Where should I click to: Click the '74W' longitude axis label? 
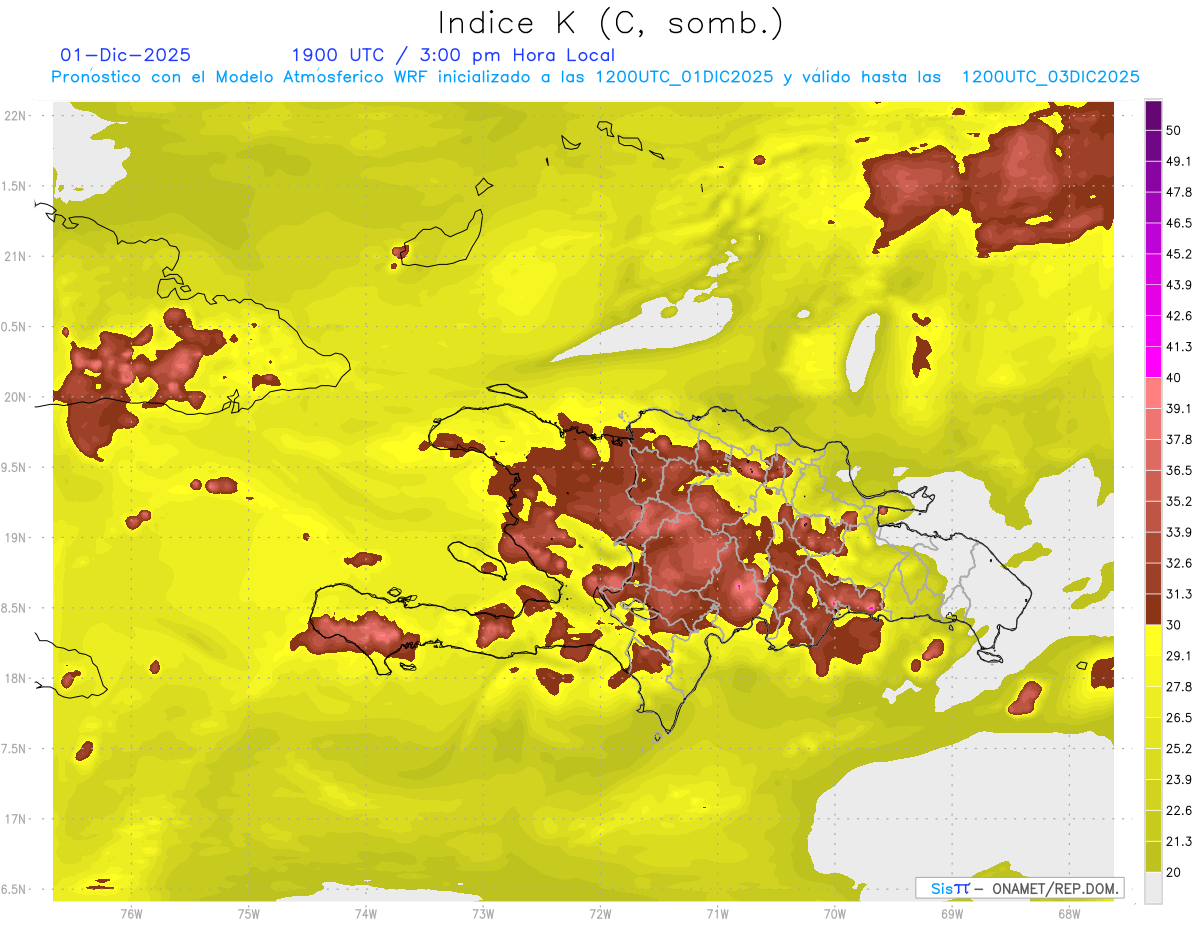tap(366, 913)
